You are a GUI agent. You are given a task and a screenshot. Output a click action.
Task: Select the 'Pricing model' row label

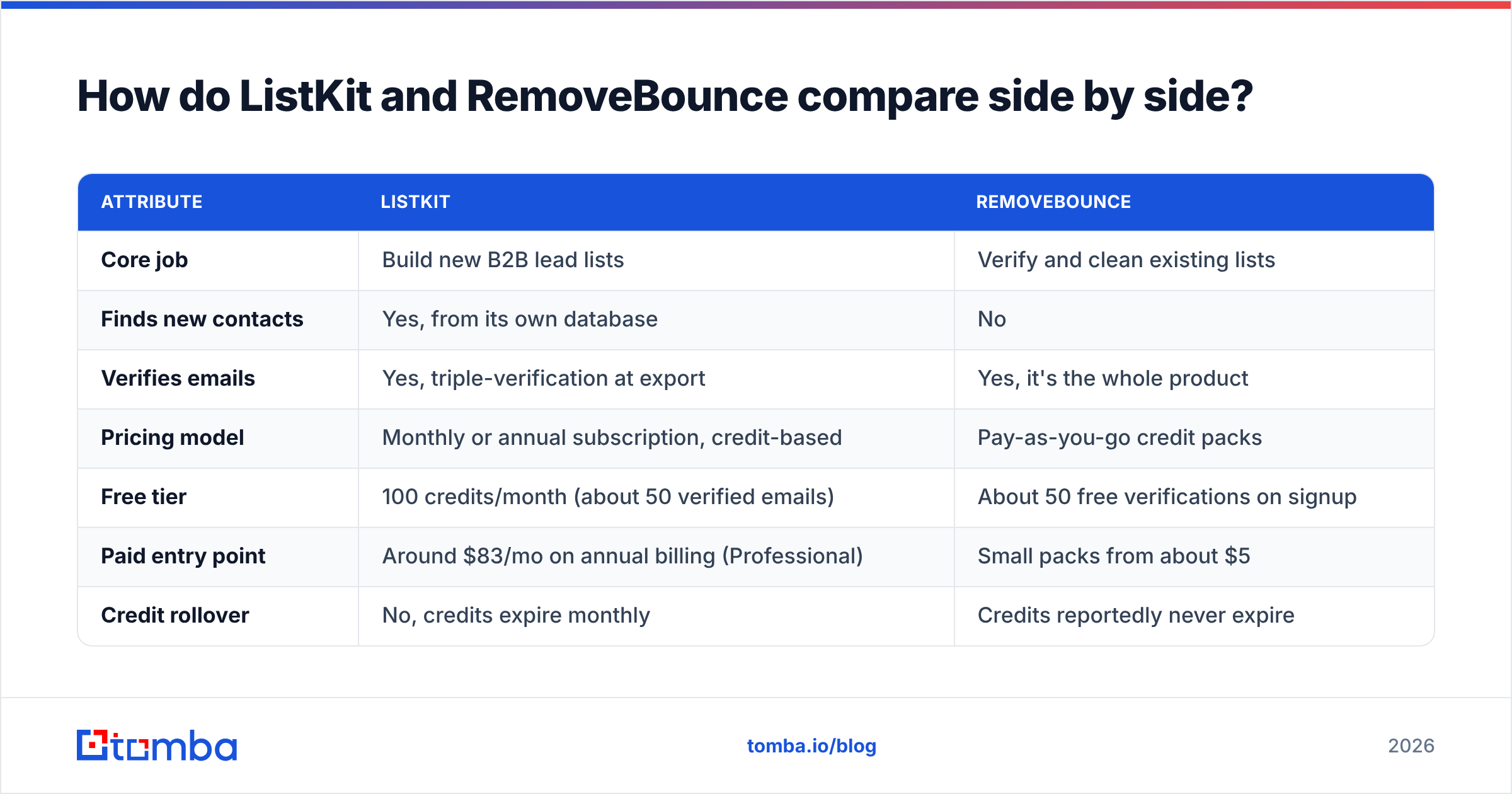click(x=173, y=438)
